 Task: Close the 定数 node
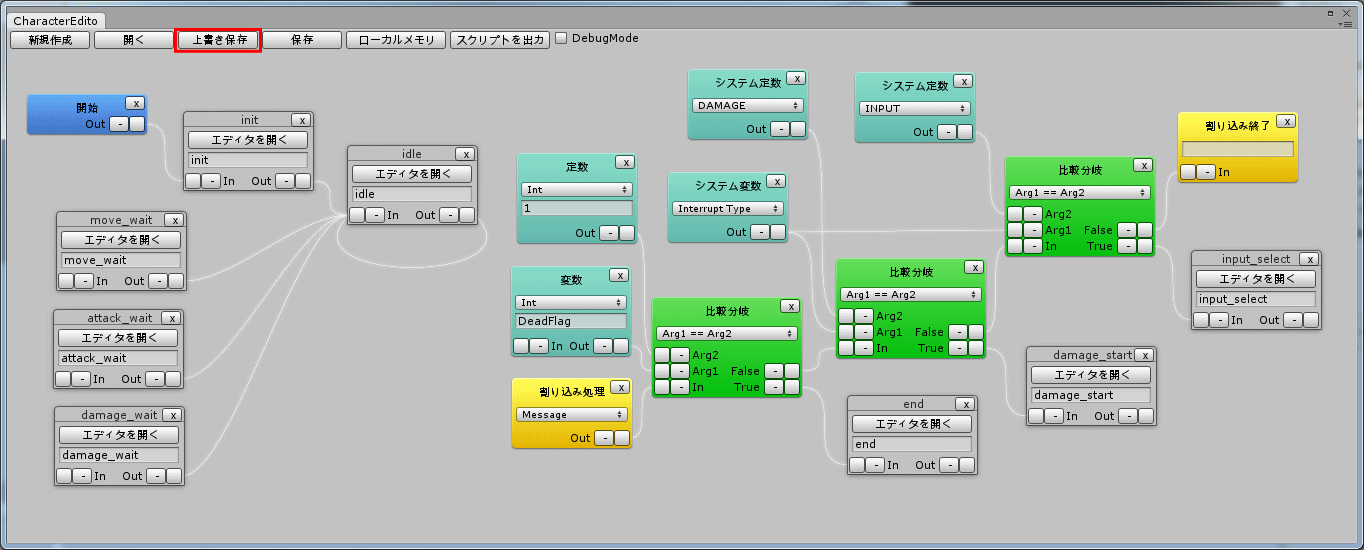(x=624, y=162)
